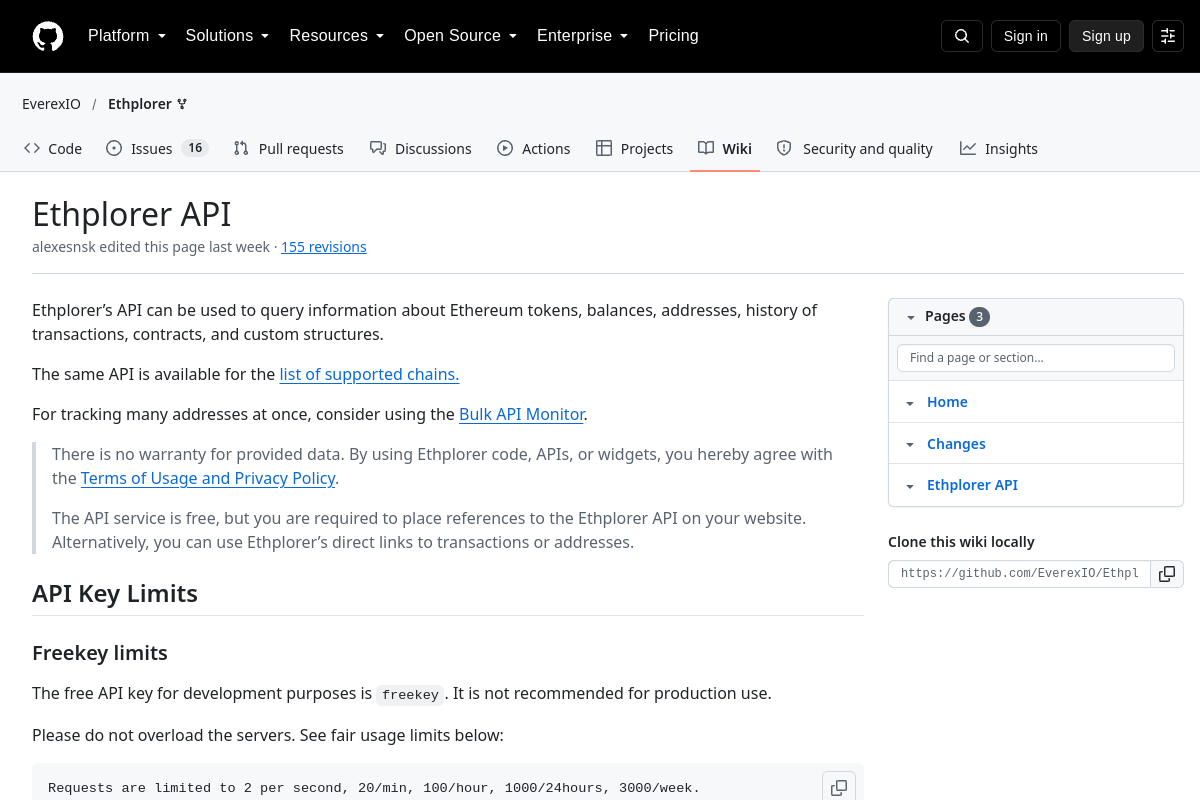Image resolution: width=1200 pixels, height=800 pixels.
Task: Click the Wiki book icon
Action: click(x=706, y=148)
